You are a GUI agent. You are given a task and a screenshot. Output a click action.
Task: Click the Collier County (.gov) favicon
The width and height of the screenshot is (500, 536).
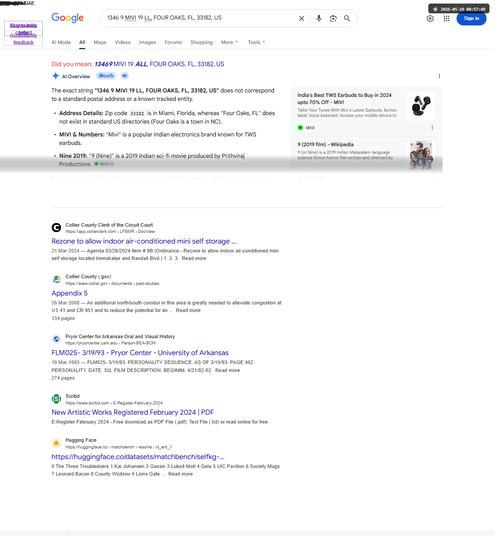click(56, 279)
